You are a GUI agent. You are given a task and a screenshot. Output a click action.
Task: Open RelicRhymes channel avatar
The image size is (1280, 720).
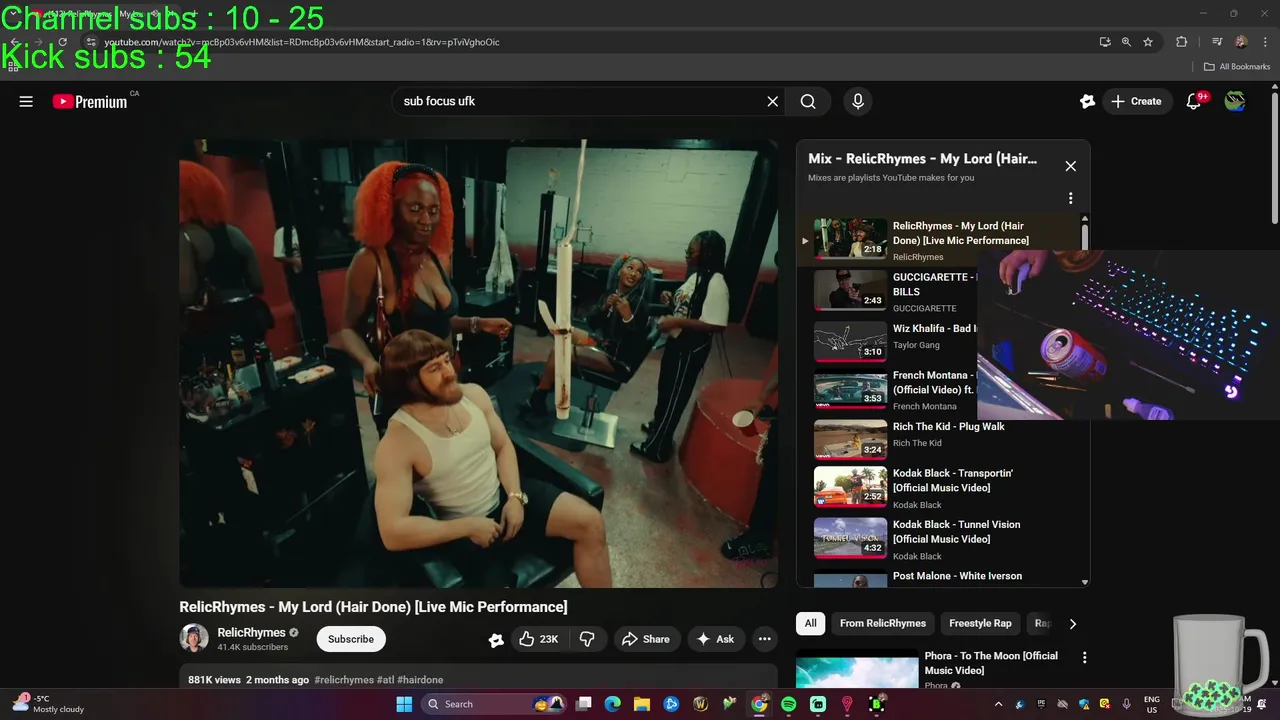tap(194, 638)
